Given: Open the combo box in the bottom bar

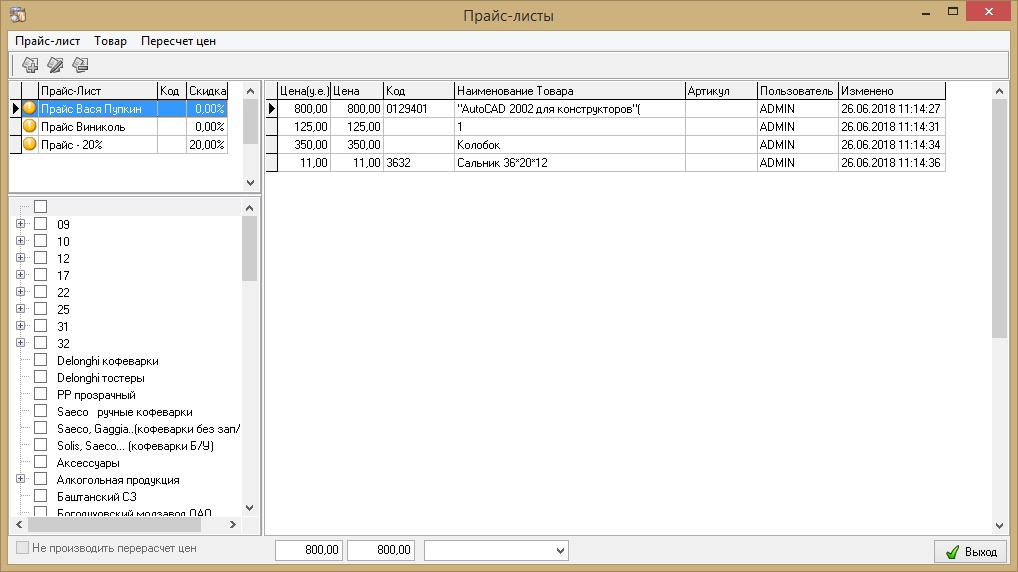Looking at the screenshot, I should (x=559, y=550).
